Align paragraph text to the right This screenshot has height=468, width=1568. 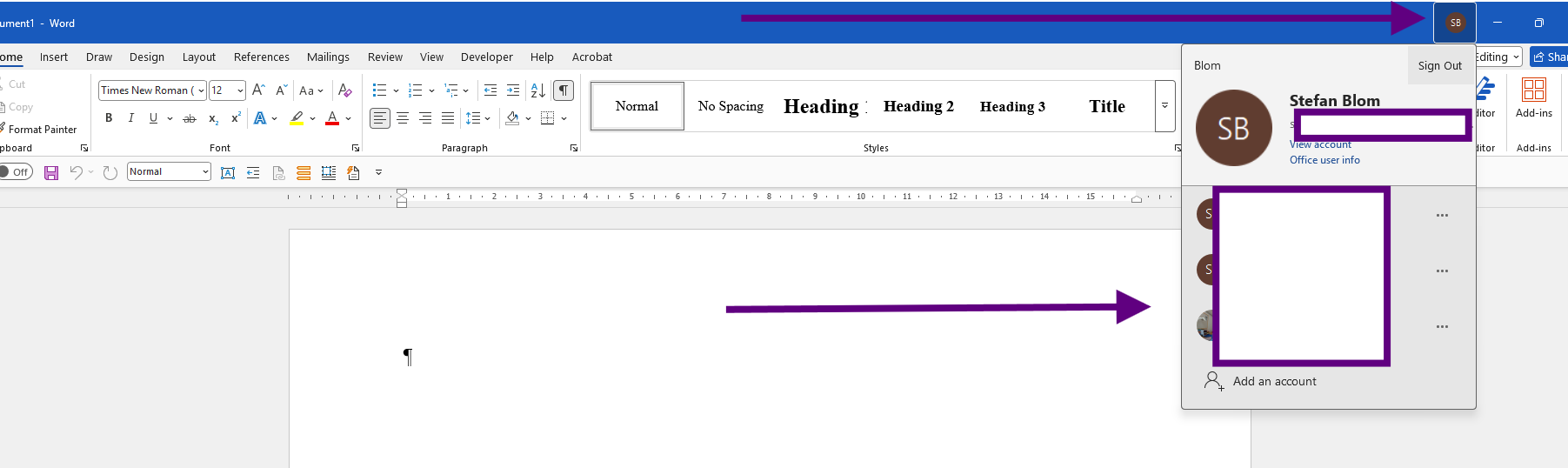point(425,118)
